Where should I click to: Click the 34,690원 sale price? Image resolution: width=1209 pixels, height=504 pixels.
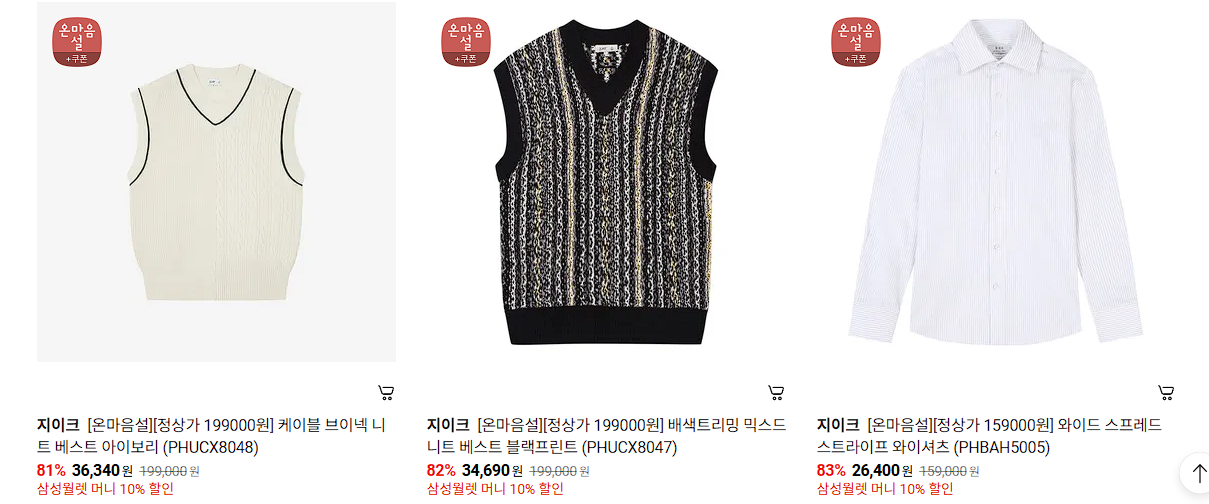click(492, 470)
